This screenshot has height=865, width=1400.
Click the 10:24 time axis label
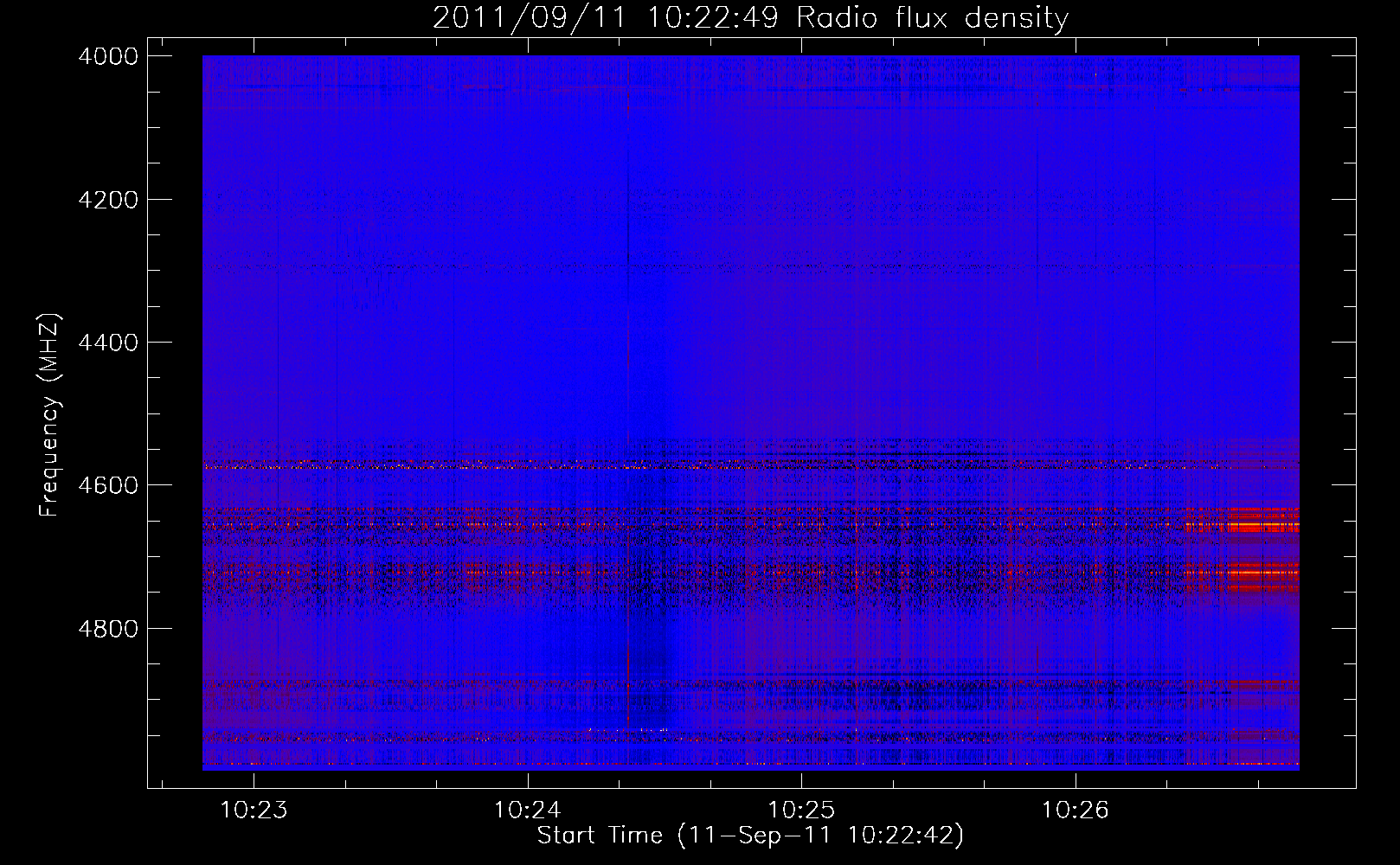[527, 811]
